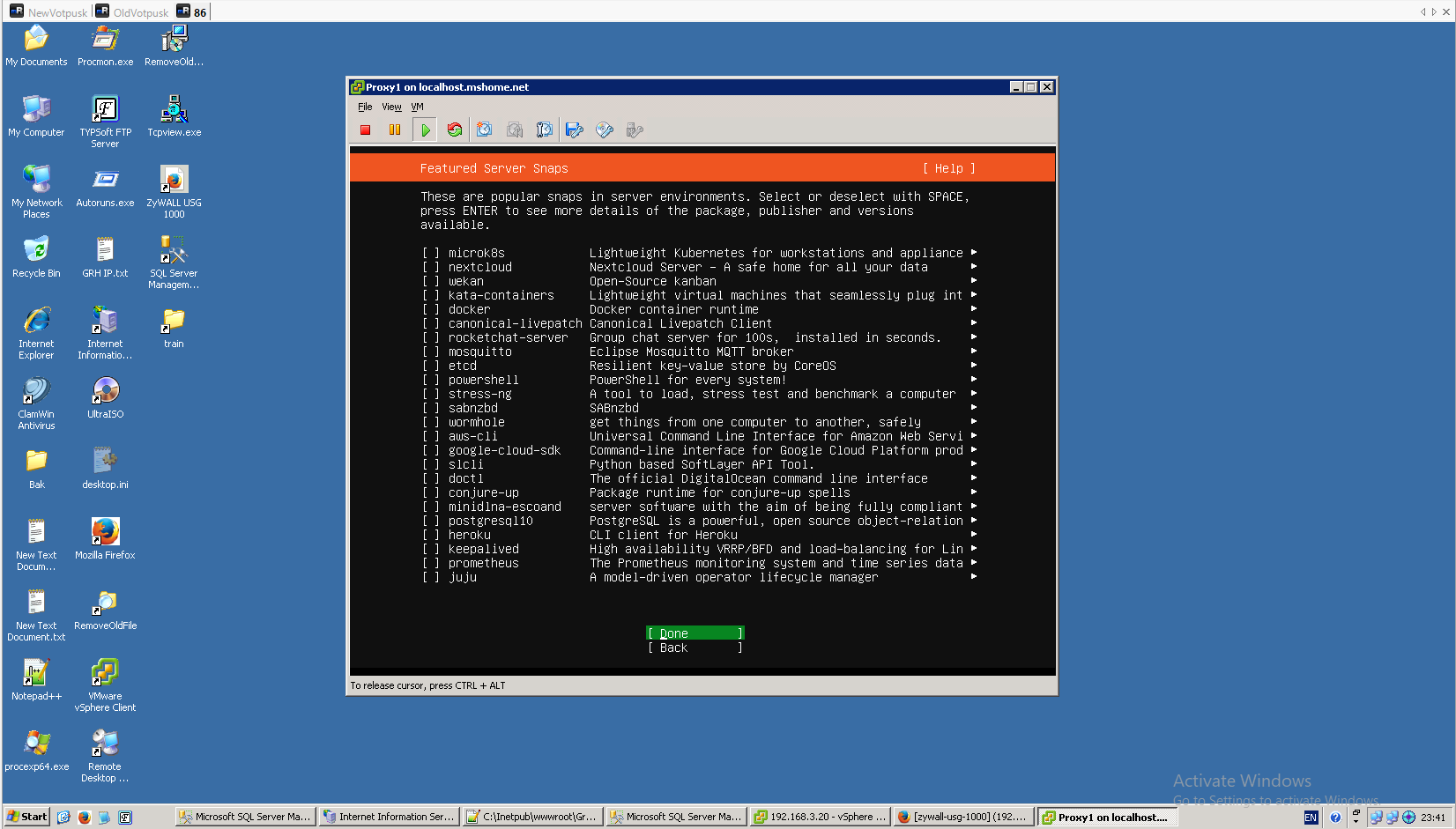1456x829 pixels.
Task: Select the ClamWin Antivirus desktop icon
Action: tap(36, 403)
